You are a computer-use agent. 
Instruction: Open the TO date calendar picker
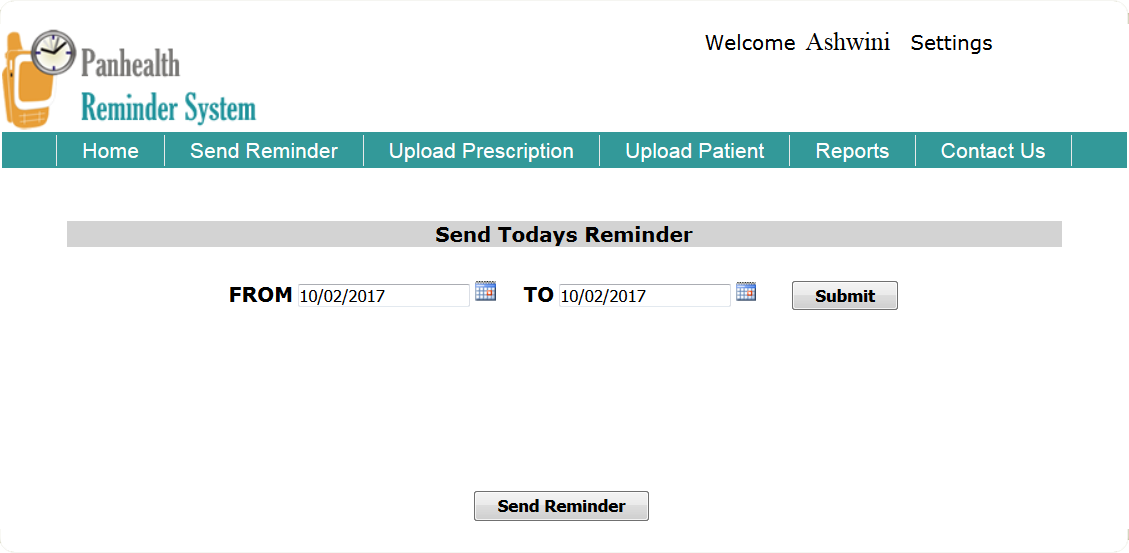pyautogui.click(x=746, y=291)
